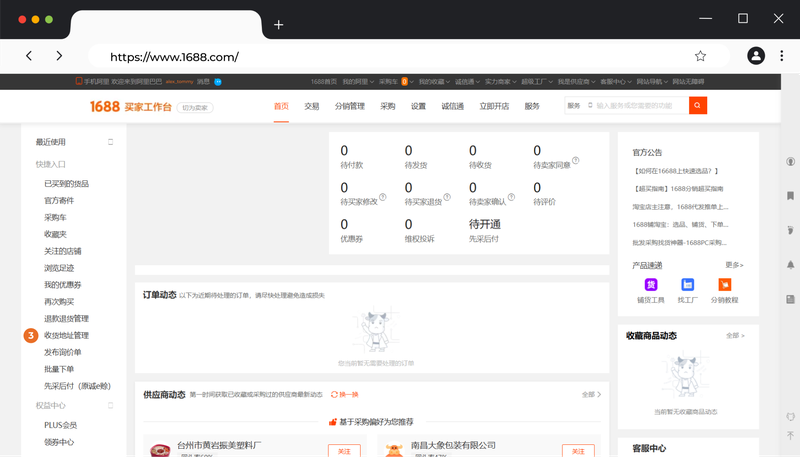Open the browser profile account icon
The width and height of the screenshot is (800, 457).
[756, 57]
